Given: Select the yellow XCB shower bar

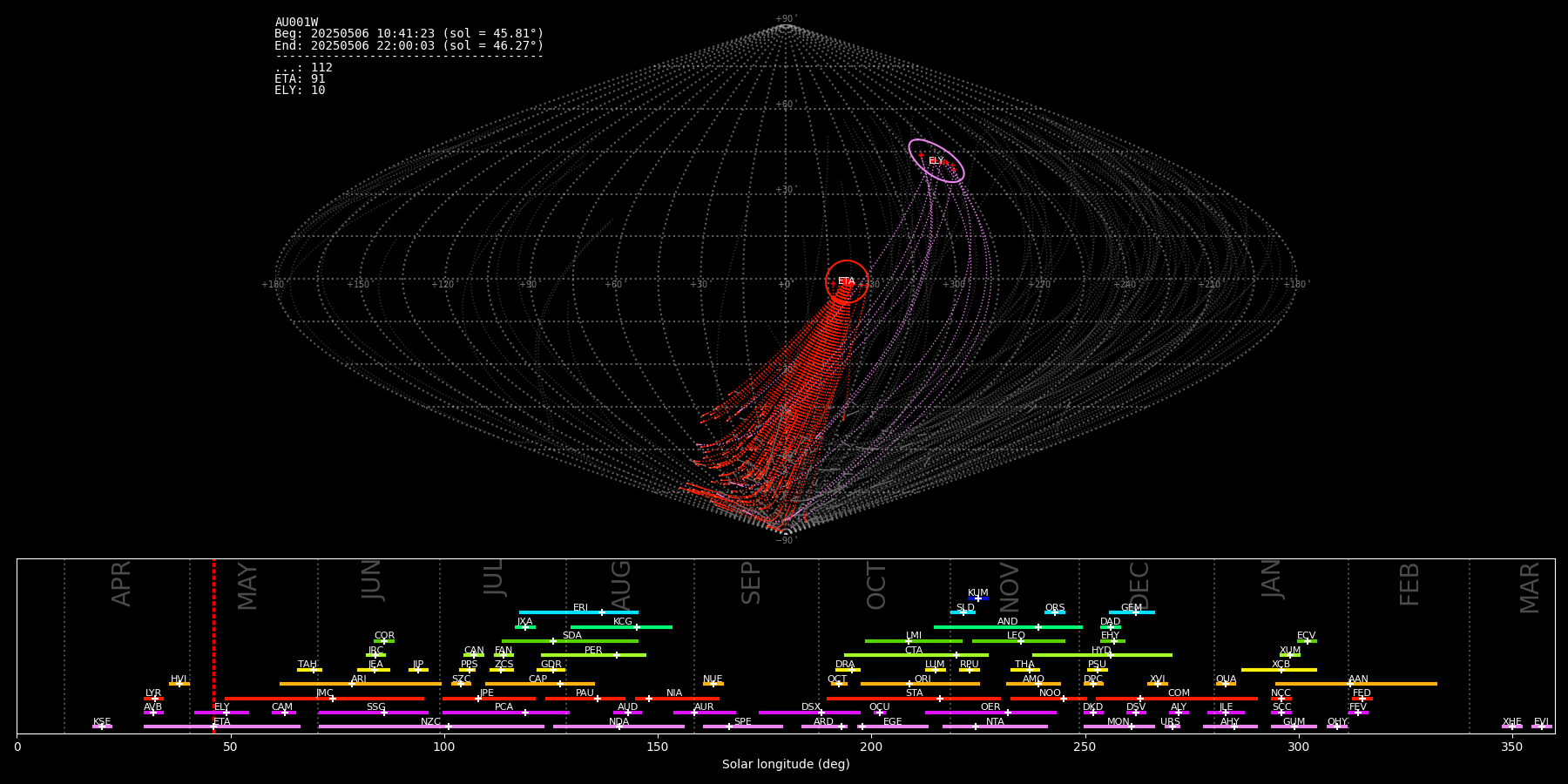Looking at the screenshot, I should 1279,670.
